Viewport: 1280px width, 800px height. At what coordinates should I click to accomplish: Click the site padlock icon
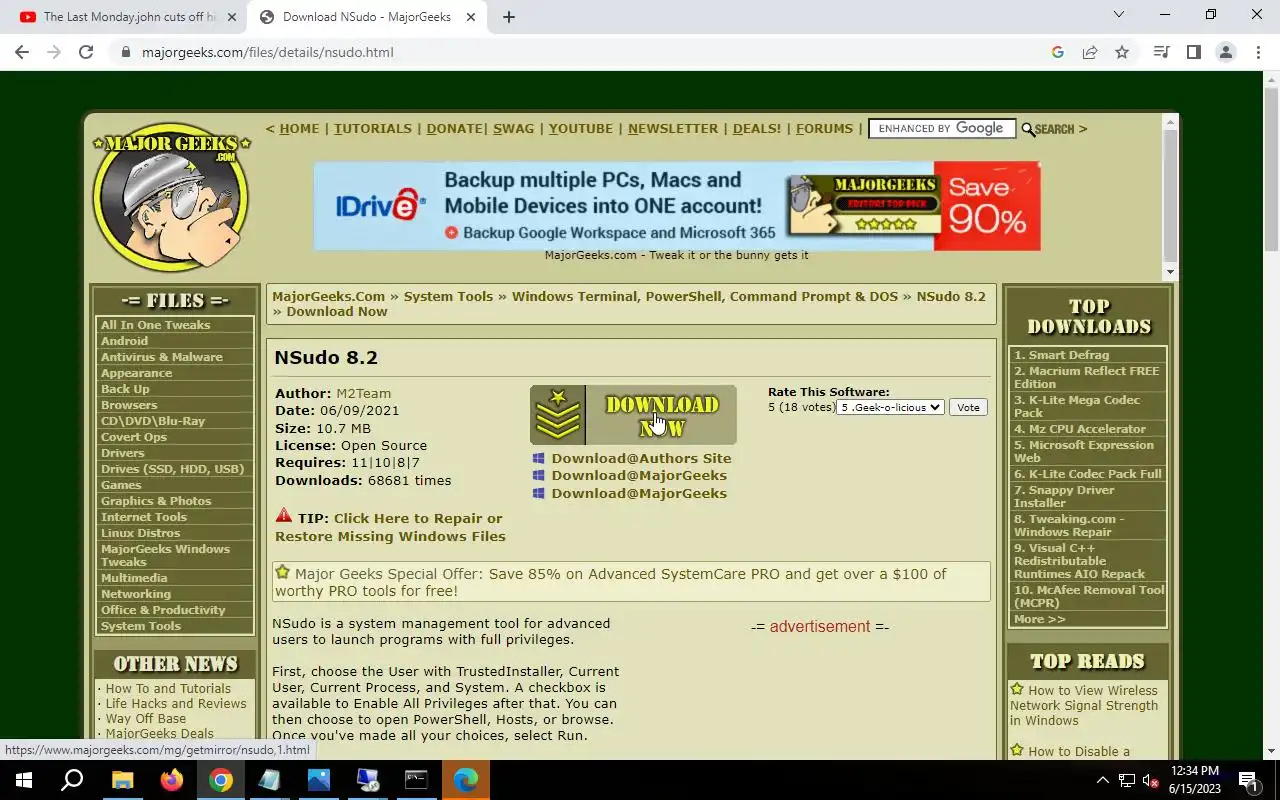click(126, 52)
